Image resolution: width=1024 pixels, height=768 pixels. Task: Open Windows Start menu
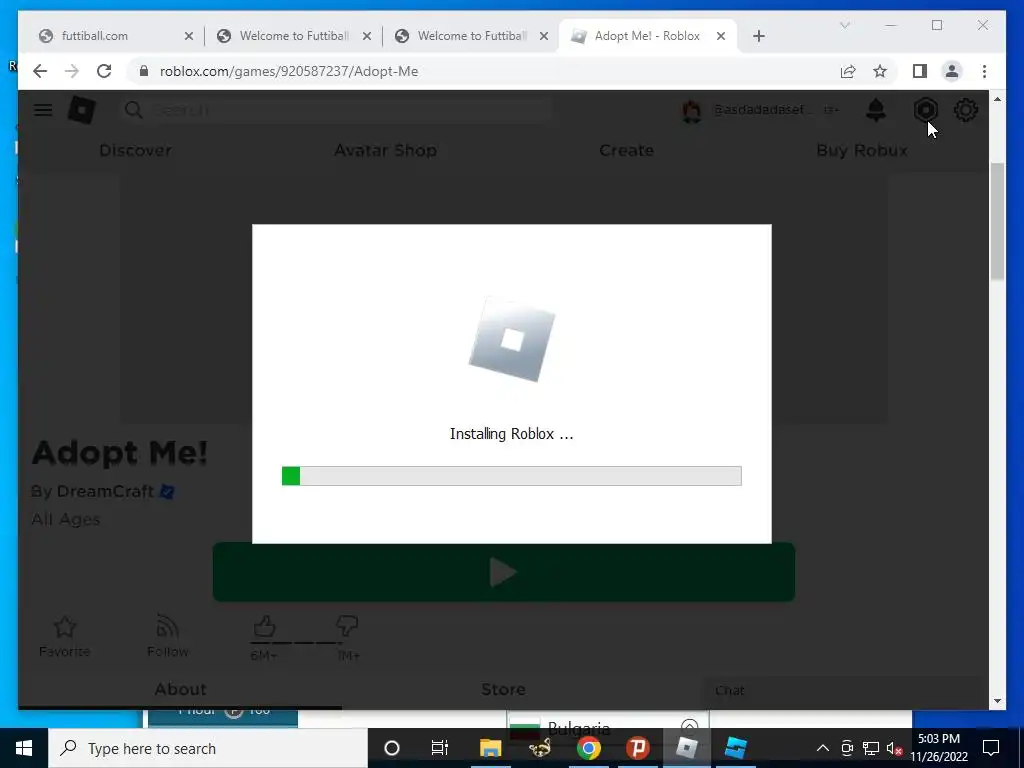pyautogui.click(x=24, y=748)
